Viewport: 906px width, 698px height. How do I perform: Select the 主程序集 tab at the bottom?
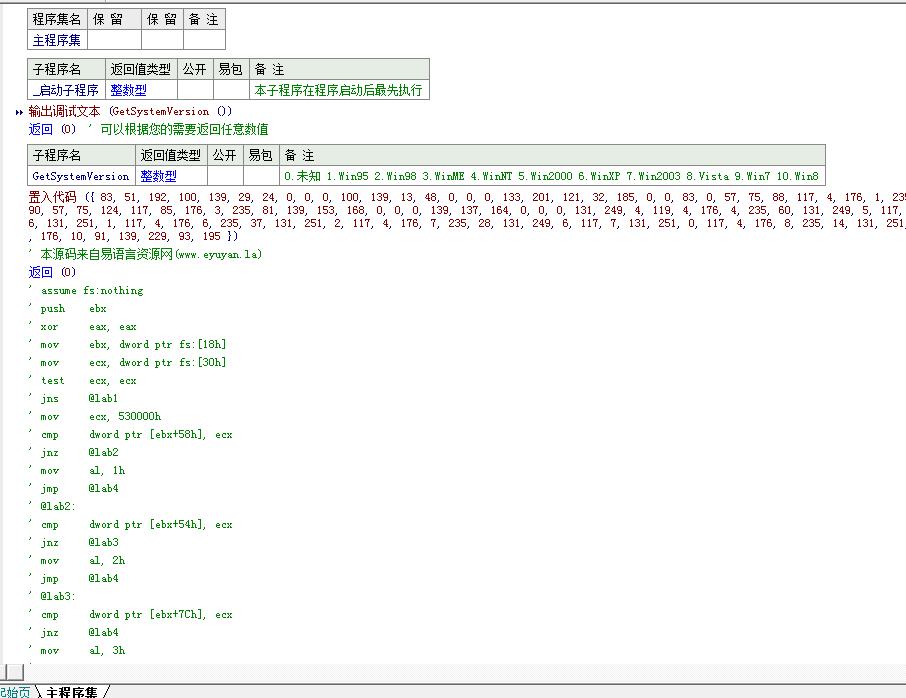pyautogui.click(x=72, y=692)
